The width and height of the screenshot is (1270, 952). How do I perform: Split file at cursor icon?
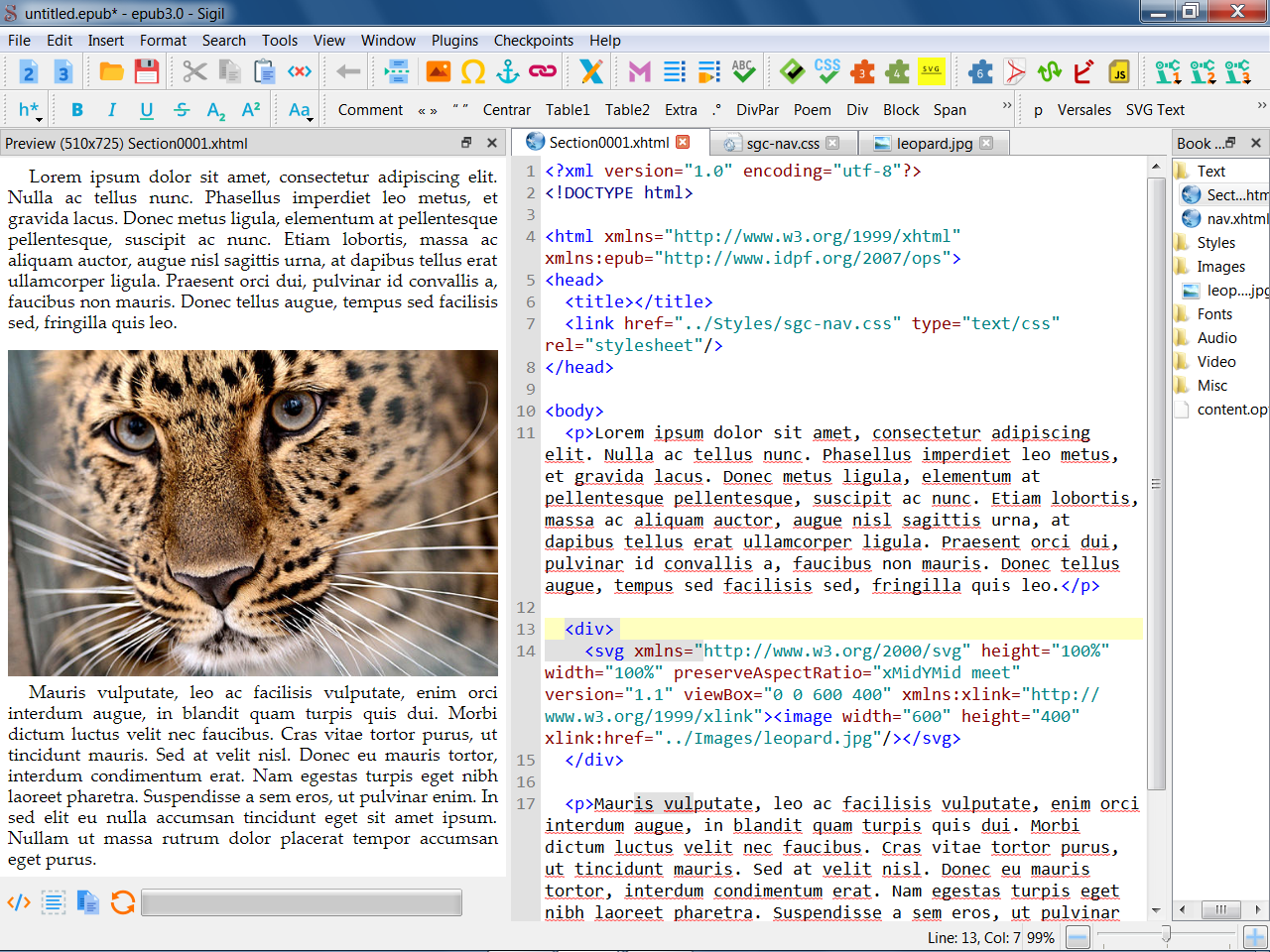click(x=397, y=71)
